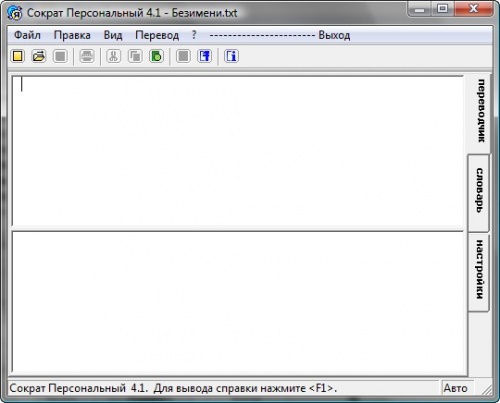The width and height of the screenshot is (500, 403).
Task: Click inside the lower translation output area
Action: [238, 302]
